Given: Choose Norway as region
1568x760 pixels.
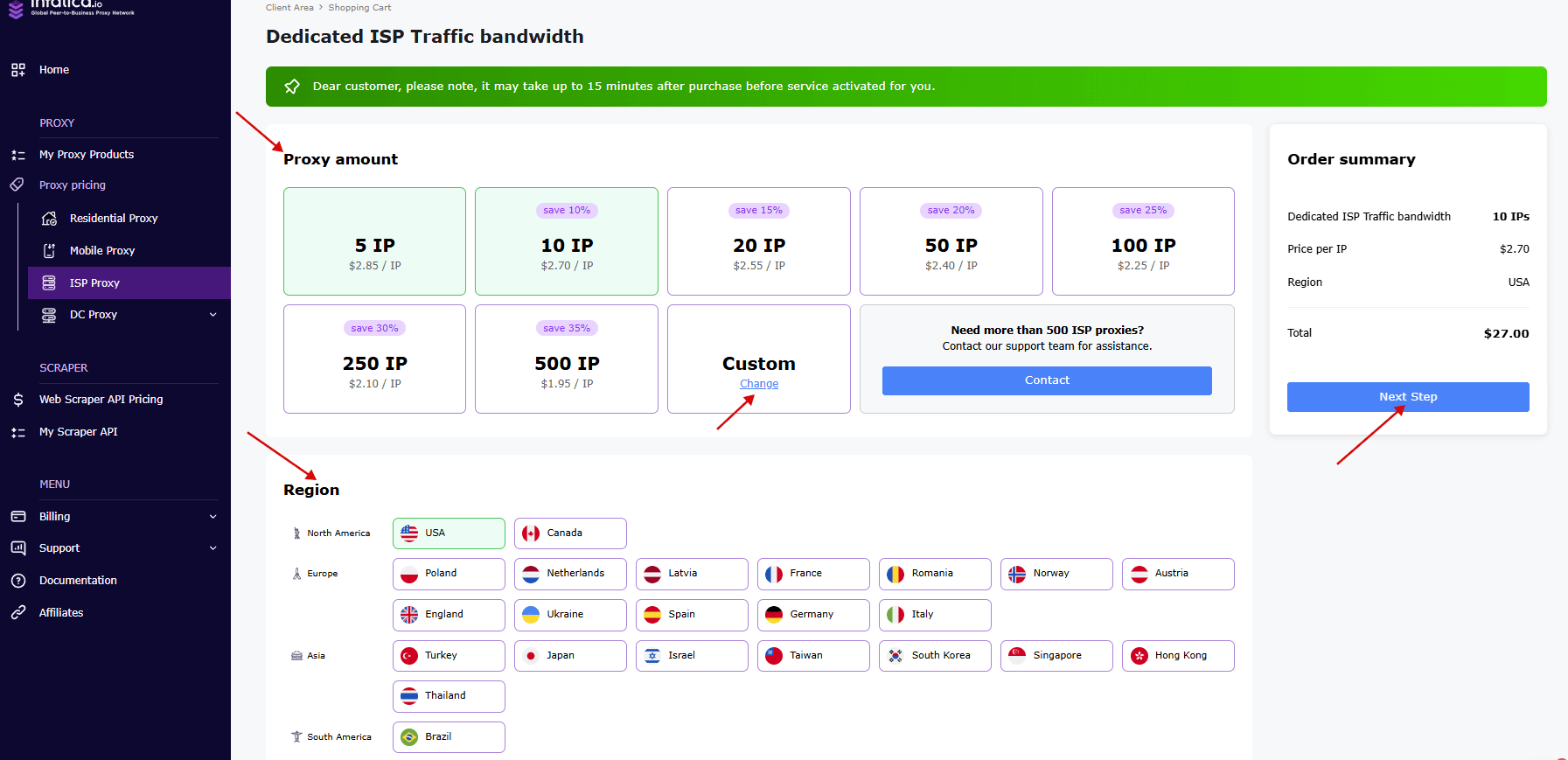Looking at the screenshot, I should pyautogui.click(x=1056, y=574).
